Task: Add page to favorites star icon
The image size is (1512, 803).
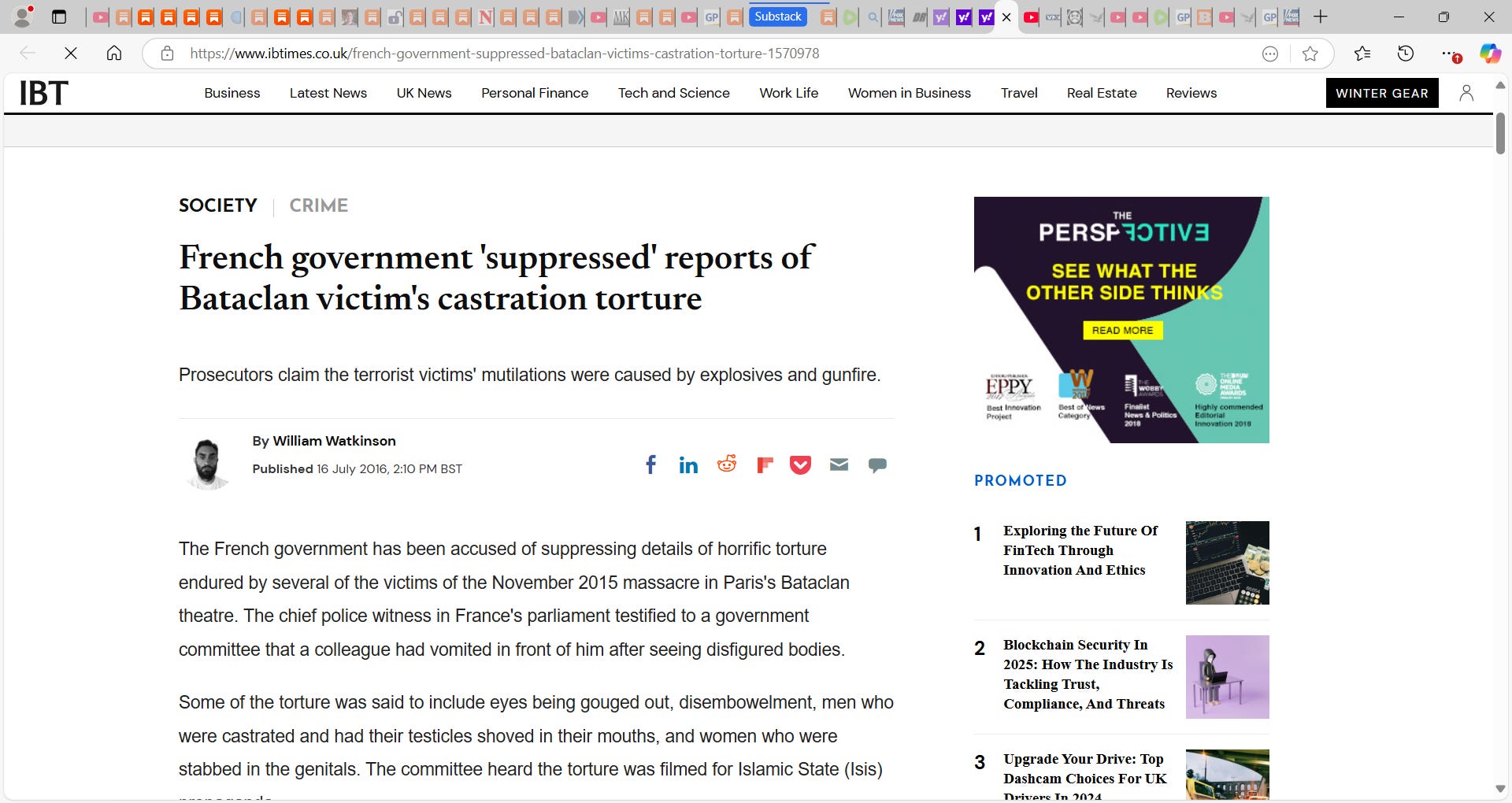Action: [x=1310, y=53]
